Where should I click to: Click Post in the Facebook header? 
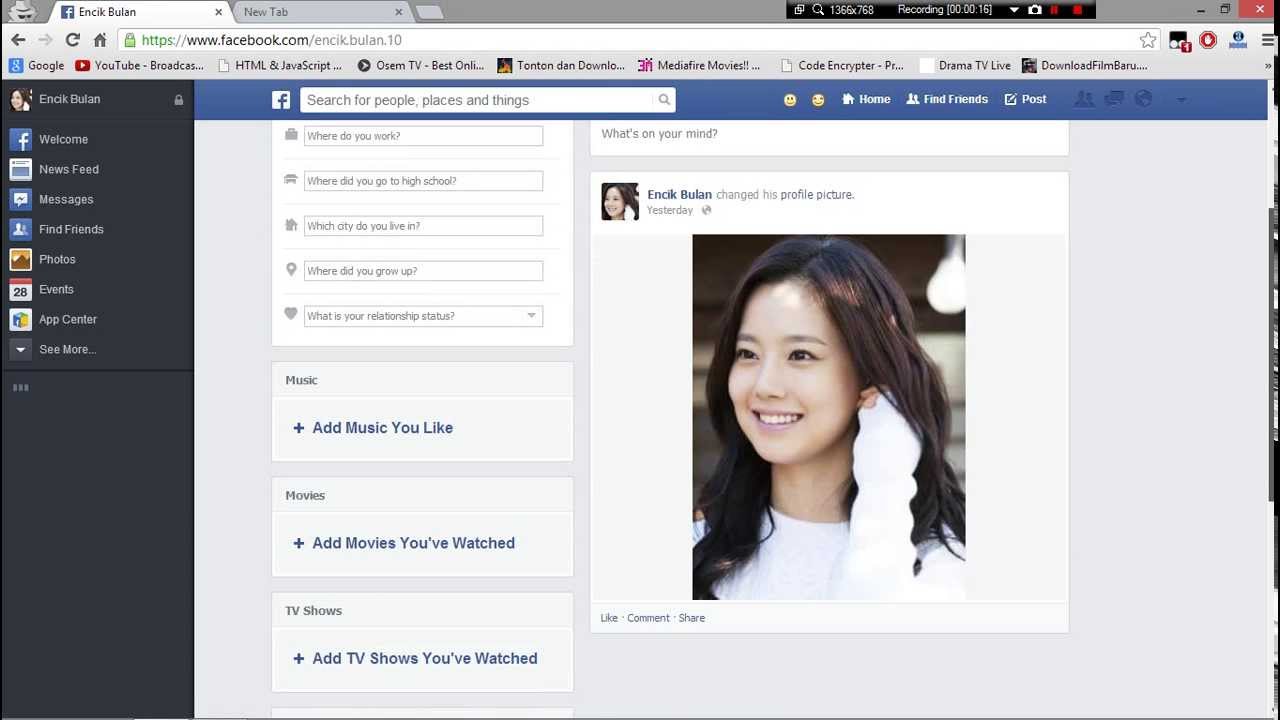(x=1025, y=99)
